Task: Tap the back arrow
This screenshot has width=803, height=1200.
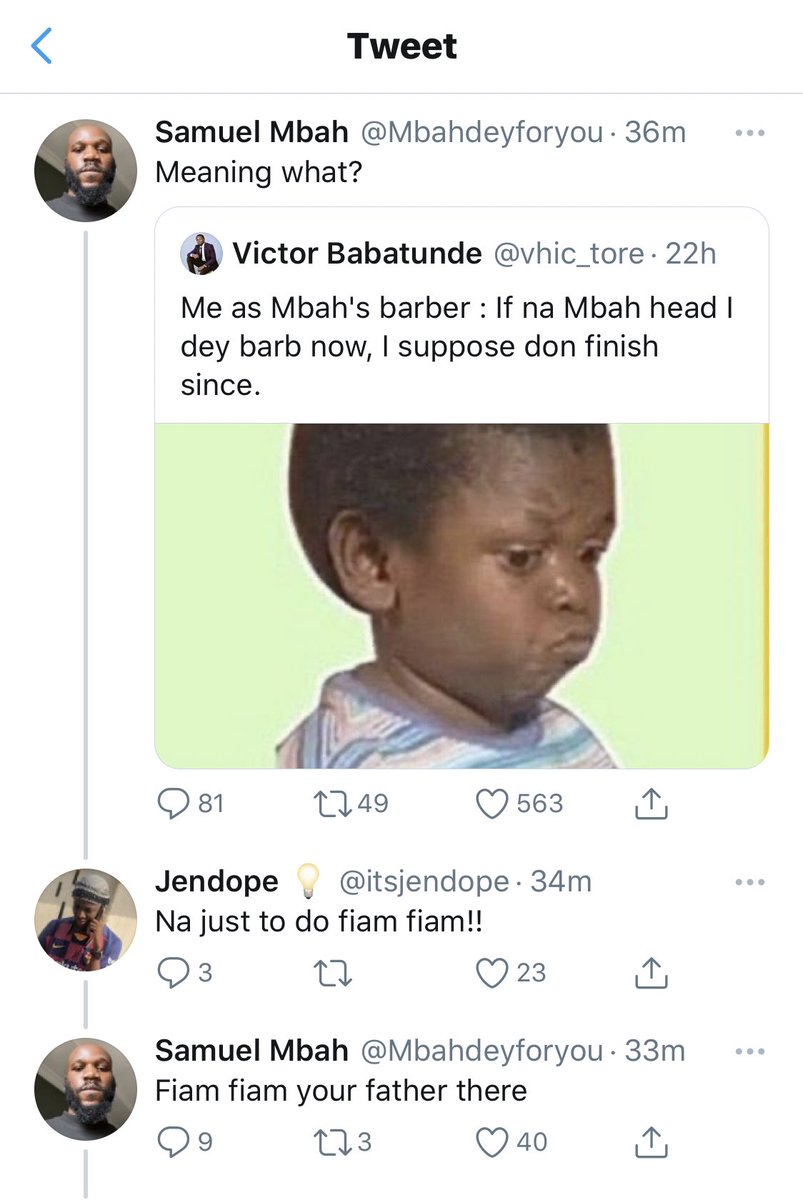Action: [42, 47]
